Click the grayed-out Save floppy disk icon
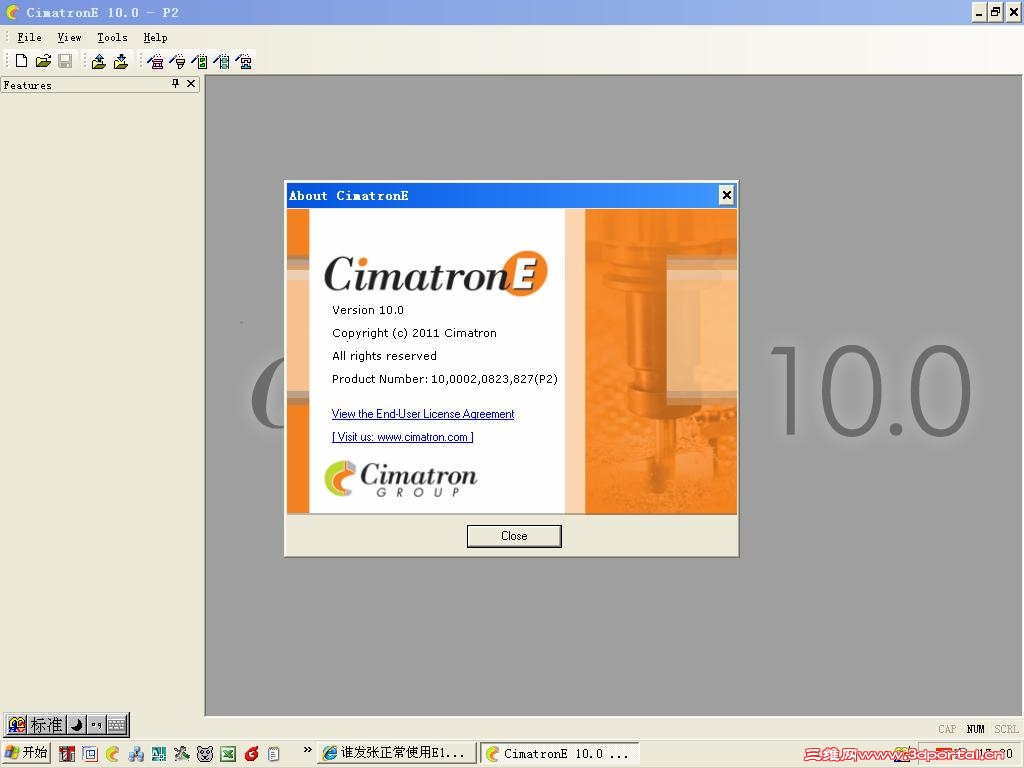The width and height of the screenshot is (1024, 768). pos(65,61)
